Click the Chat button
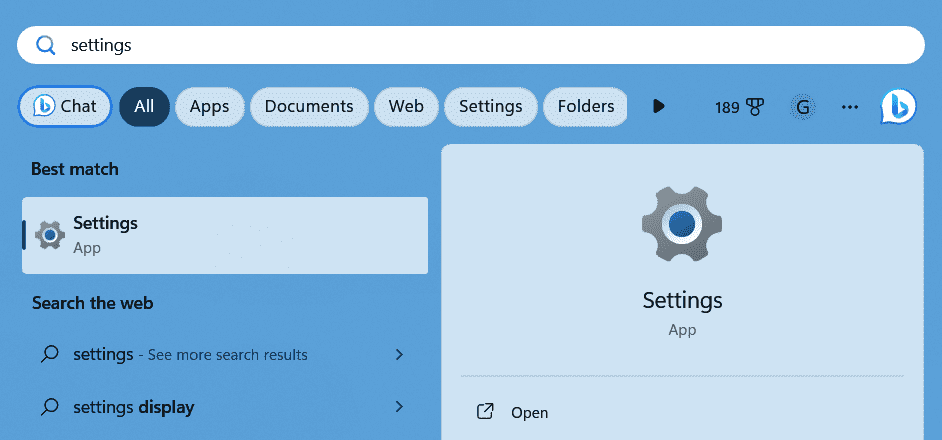Screen dimensions: 942x440 65,106
